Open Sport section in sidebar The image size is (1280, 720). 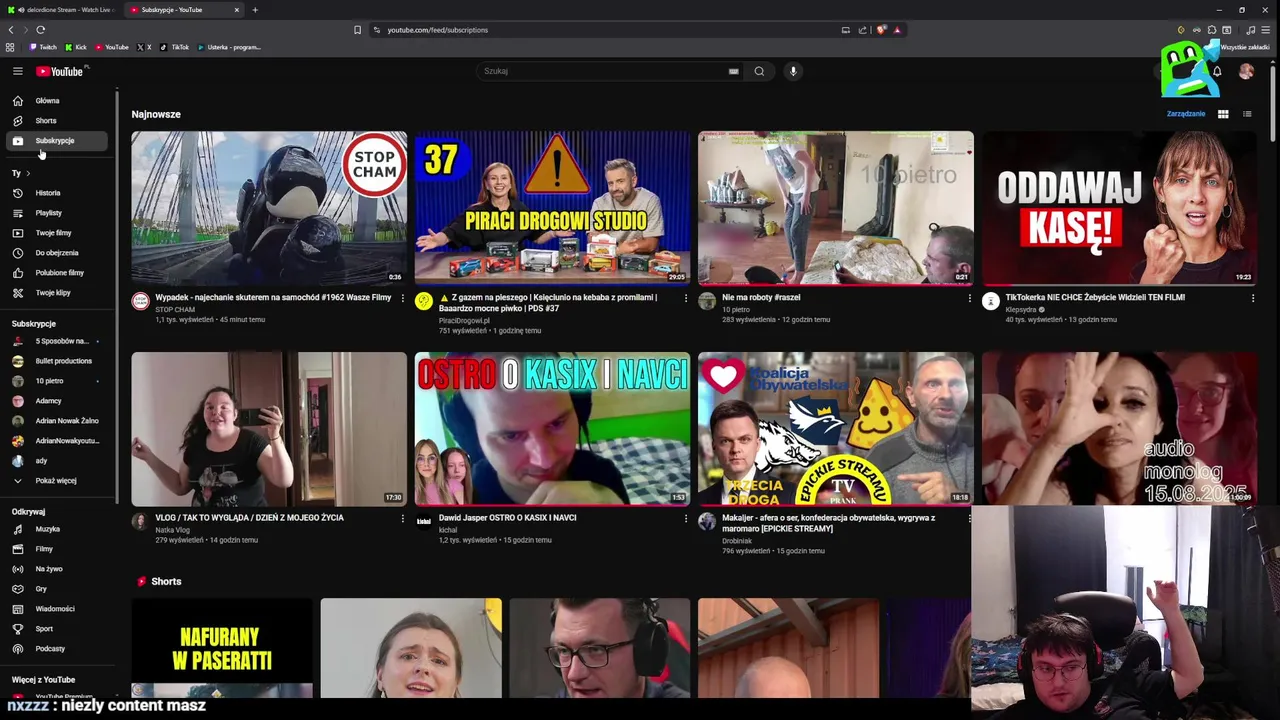click(58, 629)
